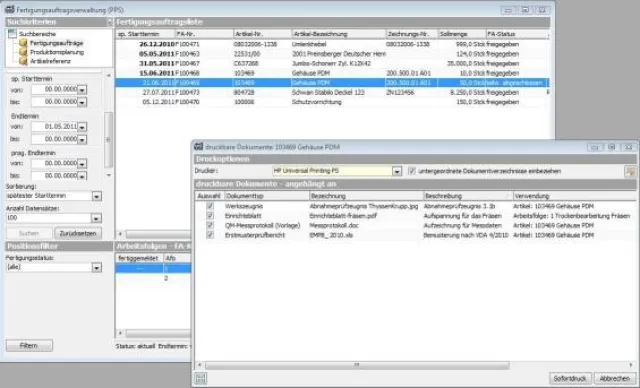Click the search criteria panel scroll-down arrow

[109, 175]
